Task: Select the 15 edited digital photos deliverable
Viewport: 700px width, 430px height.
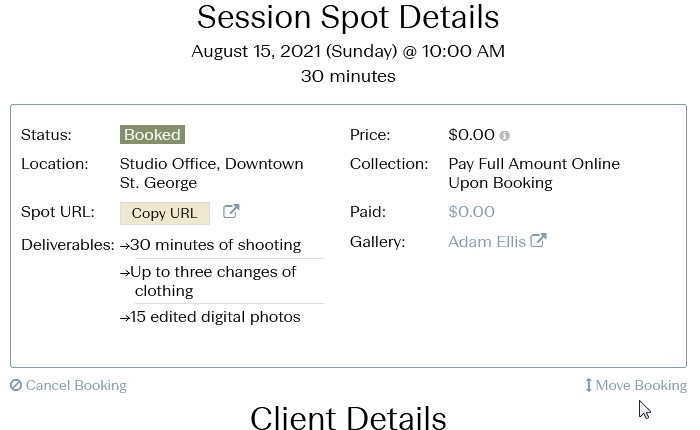Action: 210,317
